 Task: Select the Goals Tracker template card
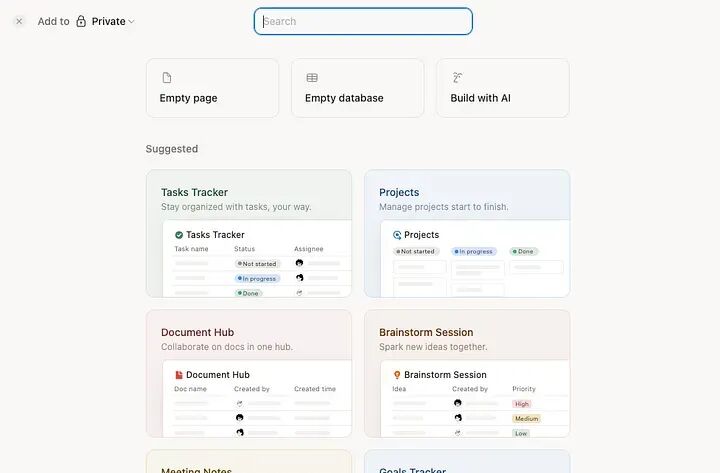pos(467,462)
